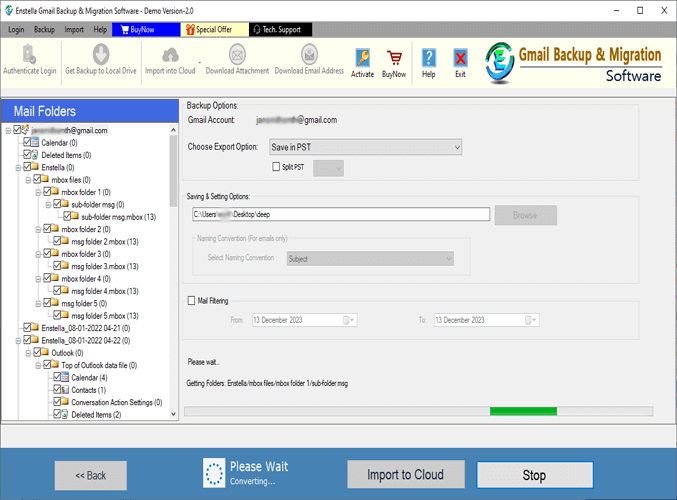Open the Backup menu
677x500 pixels.
[44, 30]
